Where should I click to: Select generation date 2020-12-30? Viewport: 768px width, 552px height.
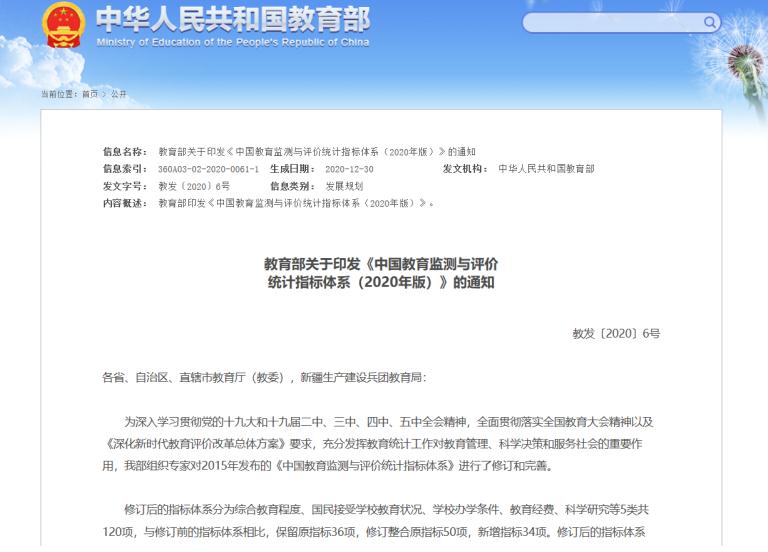pyautogui.click(x=349, y=169)
